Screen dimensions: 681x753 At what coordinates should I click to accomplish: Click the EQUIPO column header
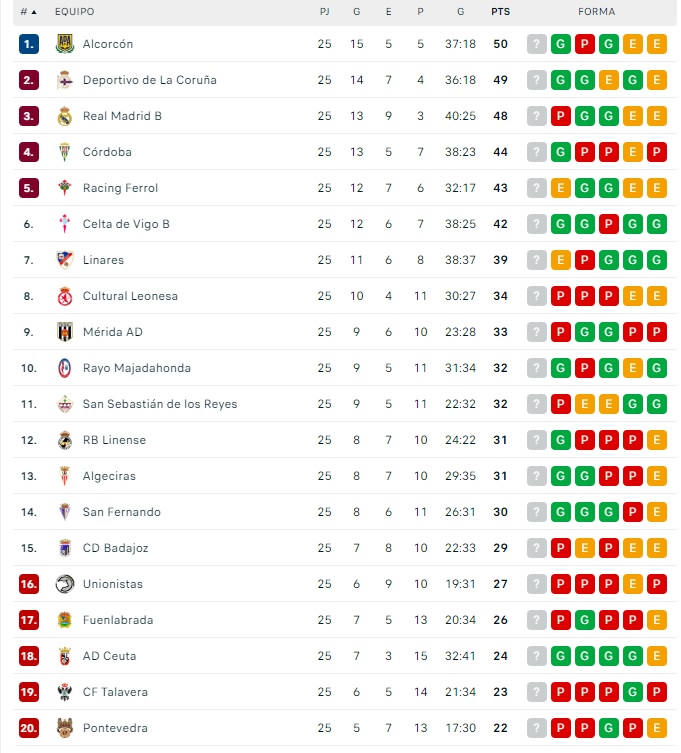(75, 12)
